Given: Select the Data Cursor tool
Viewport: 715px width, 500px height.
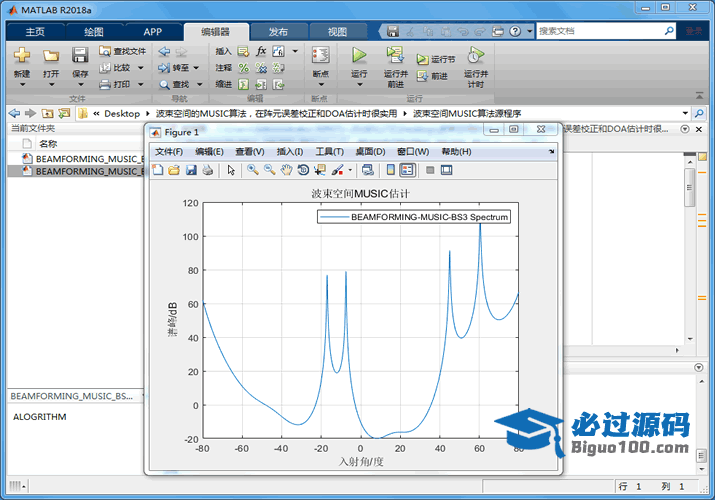Looking at the screenshot, I should (320, 170).
